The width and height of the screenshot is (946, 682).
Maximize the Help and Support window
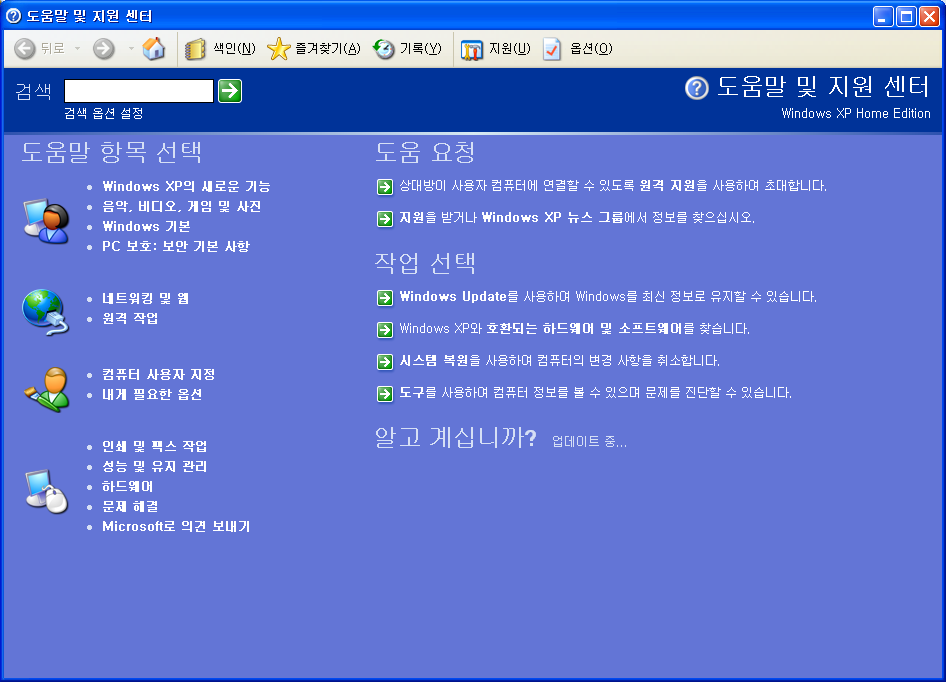click(x=906, y=16)
